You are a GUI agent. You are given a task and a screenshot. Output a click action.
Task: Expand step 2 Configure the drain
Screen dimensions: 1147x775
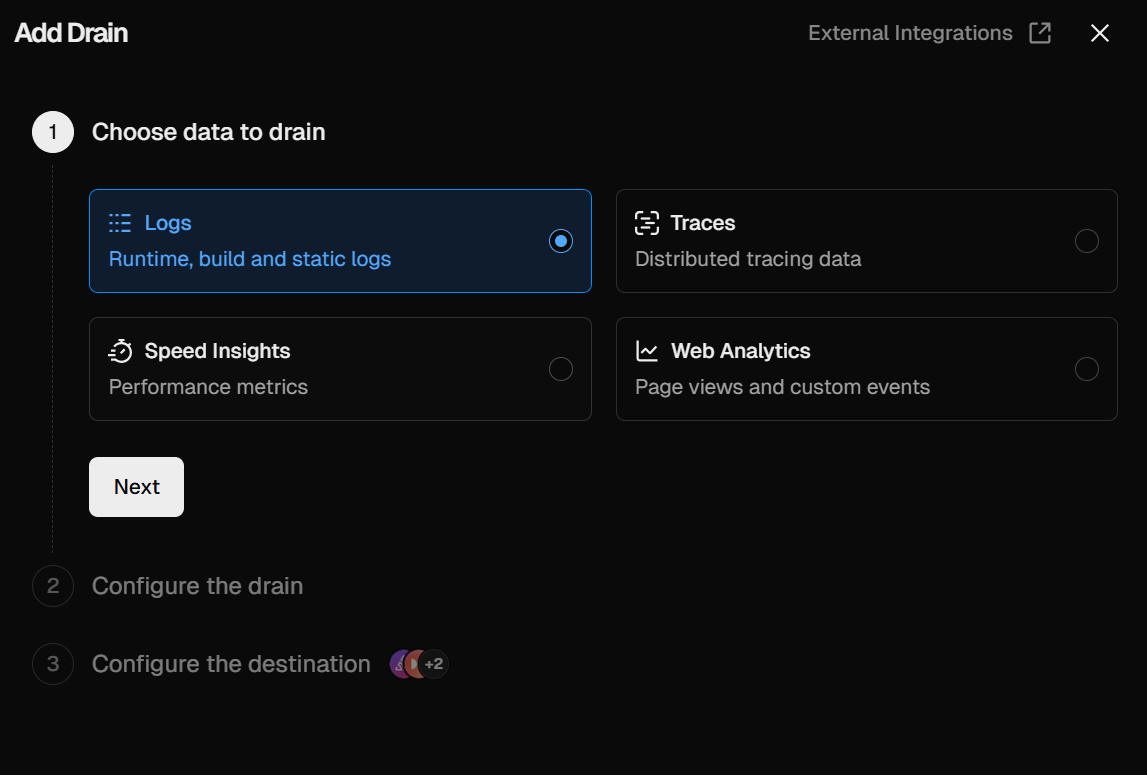pyautogui.click(x=197, y=586)
